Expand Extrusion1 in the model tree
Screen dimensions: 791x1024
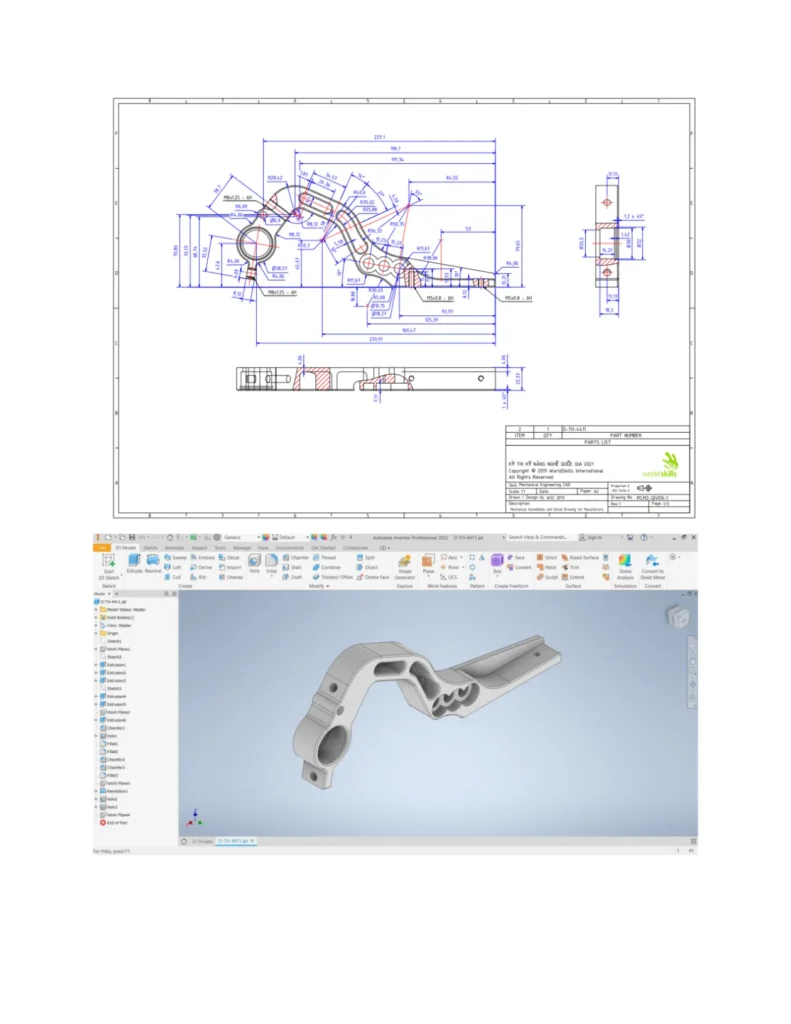click(97, 665)
